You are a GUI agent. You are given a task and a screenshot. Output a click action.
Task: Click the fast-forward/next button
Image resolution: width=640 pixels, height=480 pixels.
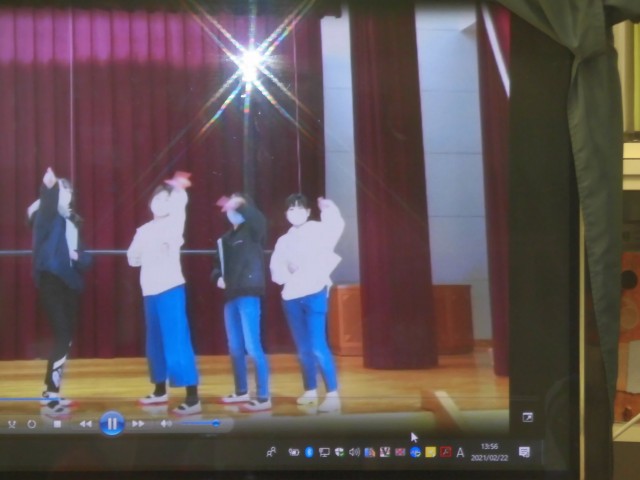pos(138,424)
